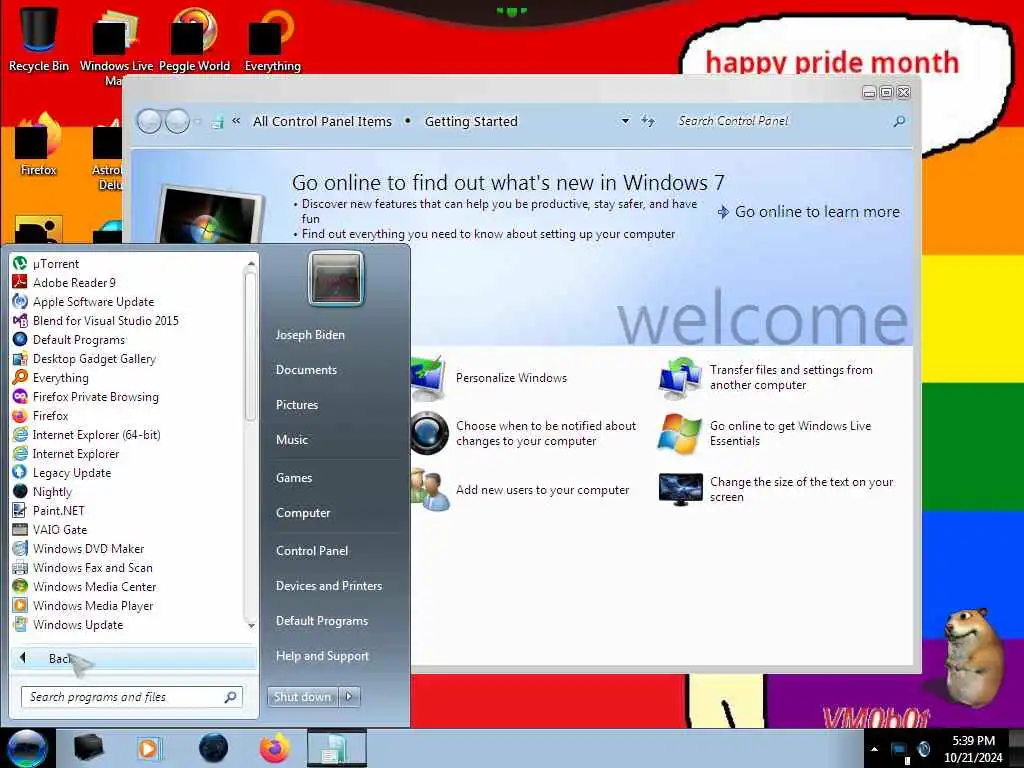Viewport: 1024px width, 768px height.
Task: Click the All Control Panel Items breadcrumb
Action: click(x=323, y=121)
